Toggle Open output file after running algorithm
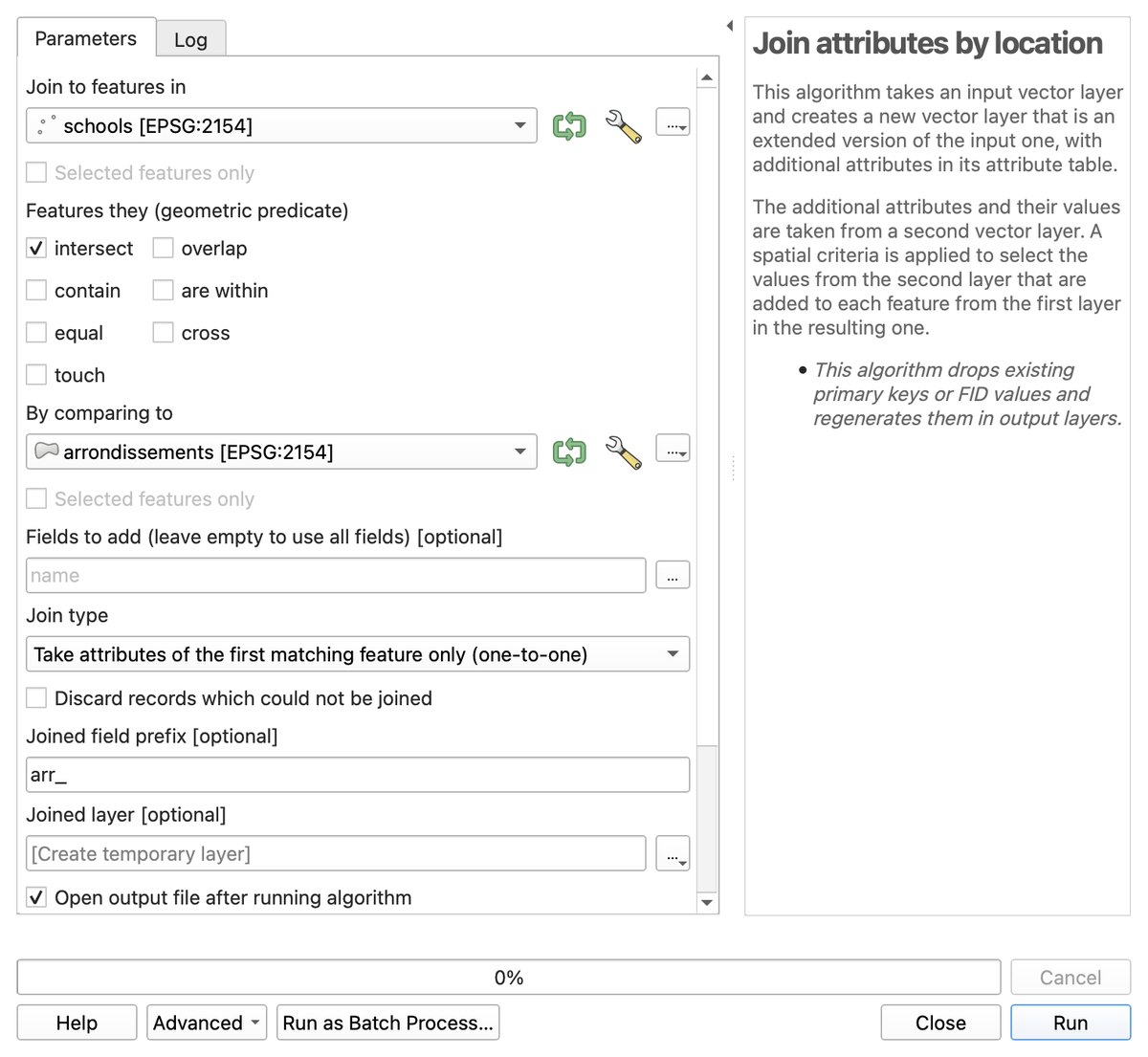This screenshot has width=1148, height=1057. point(36,897)
